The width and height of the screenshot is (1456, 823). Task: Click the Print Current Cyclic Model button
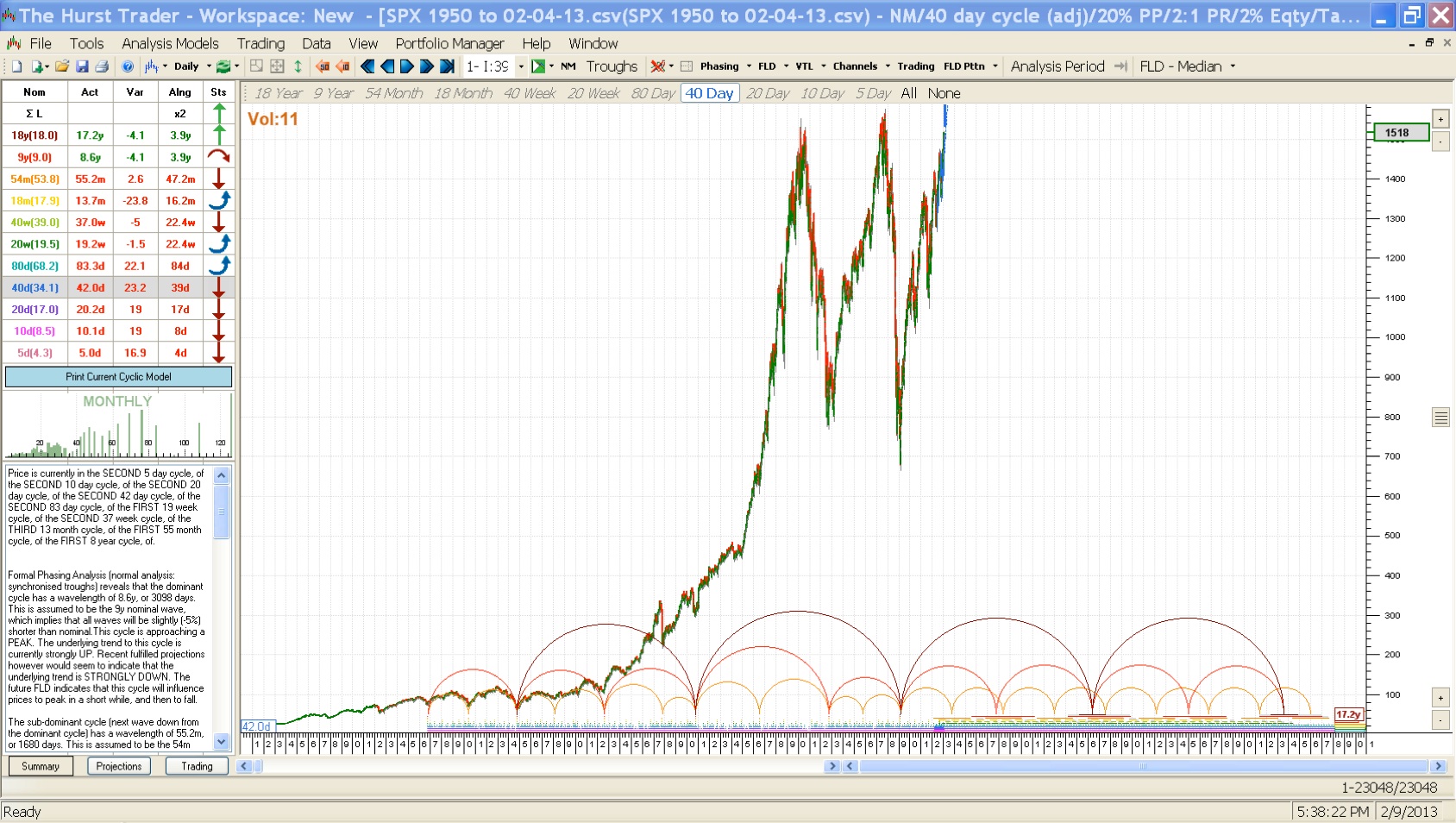click(118, 377)
